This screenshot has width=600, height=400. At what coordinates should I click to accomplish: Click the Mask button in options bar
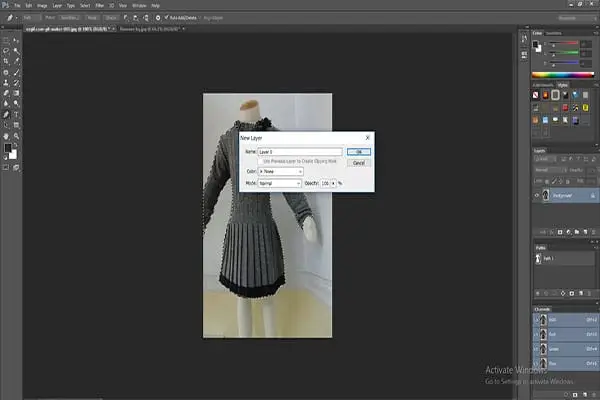92,18
